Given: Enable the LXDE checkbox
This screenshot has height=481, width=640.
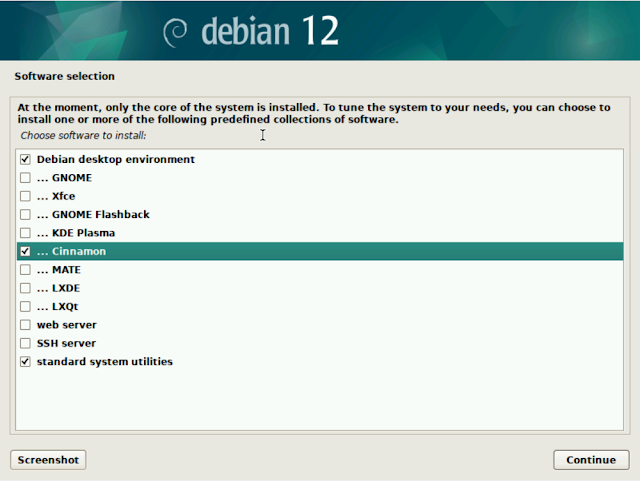Looking at the screenshot, I should (25, 288).
